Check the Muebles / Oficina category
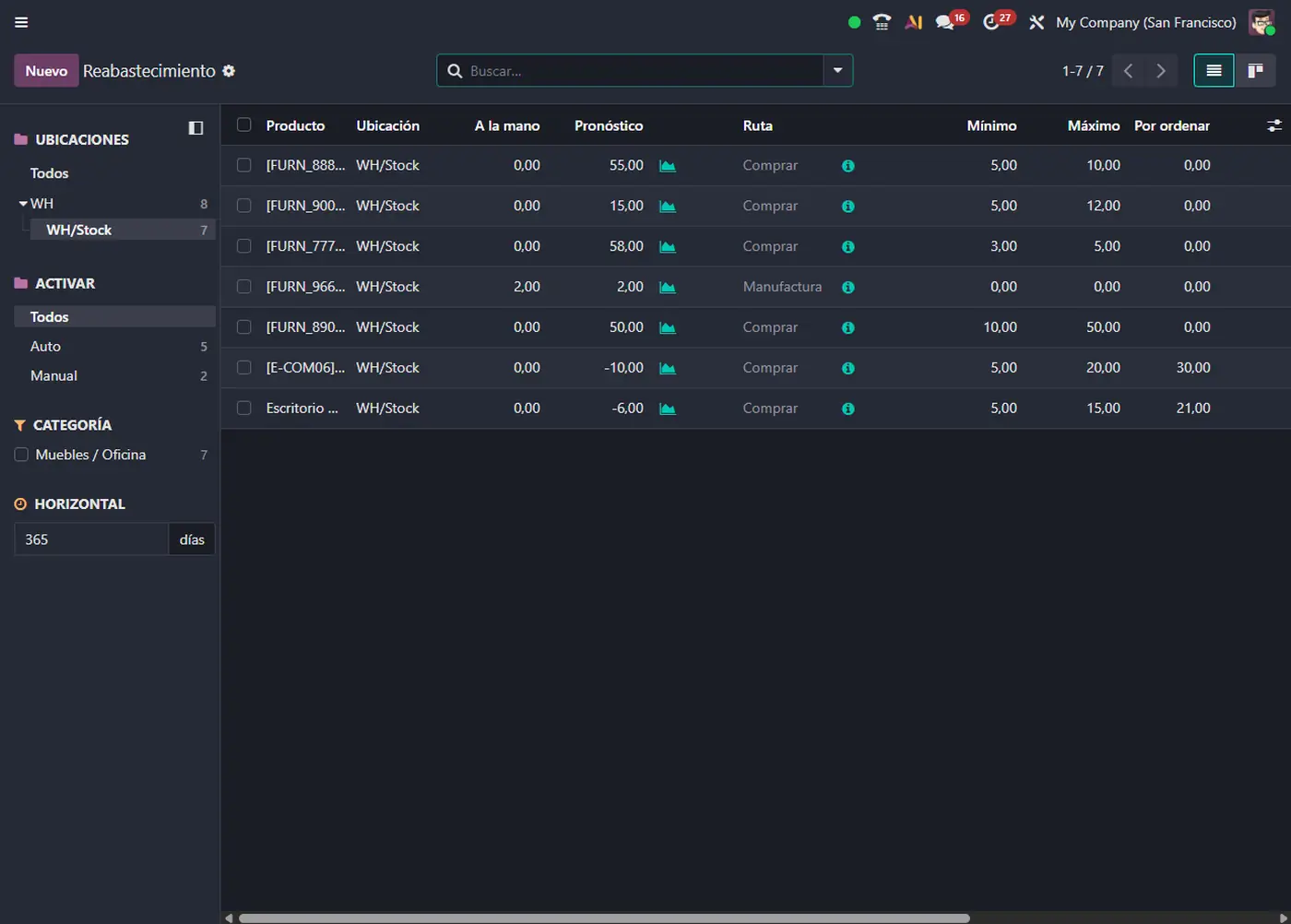Image resolution: width=1291 pixels, height=924 pixels. [21, 455]
